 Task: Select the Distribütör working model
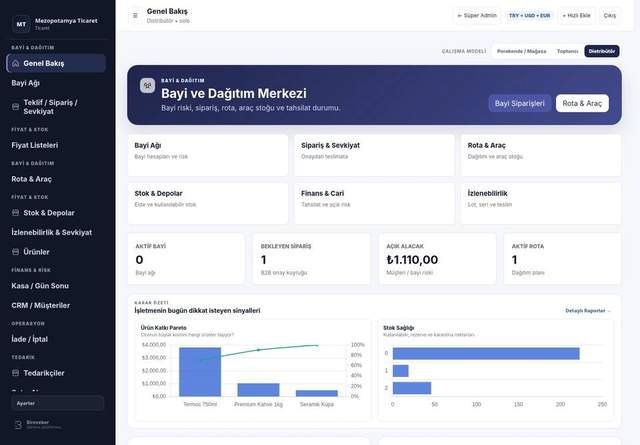tap(602, 51)
